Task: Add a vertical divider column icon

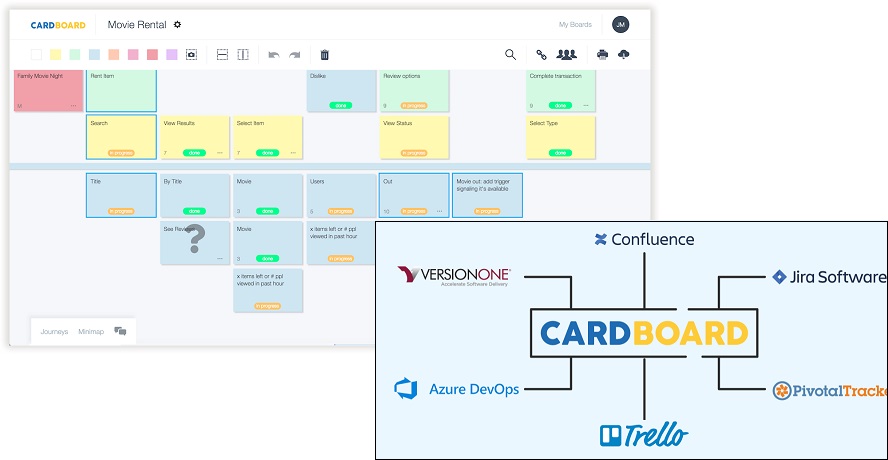Action: [x=243, y=55]
